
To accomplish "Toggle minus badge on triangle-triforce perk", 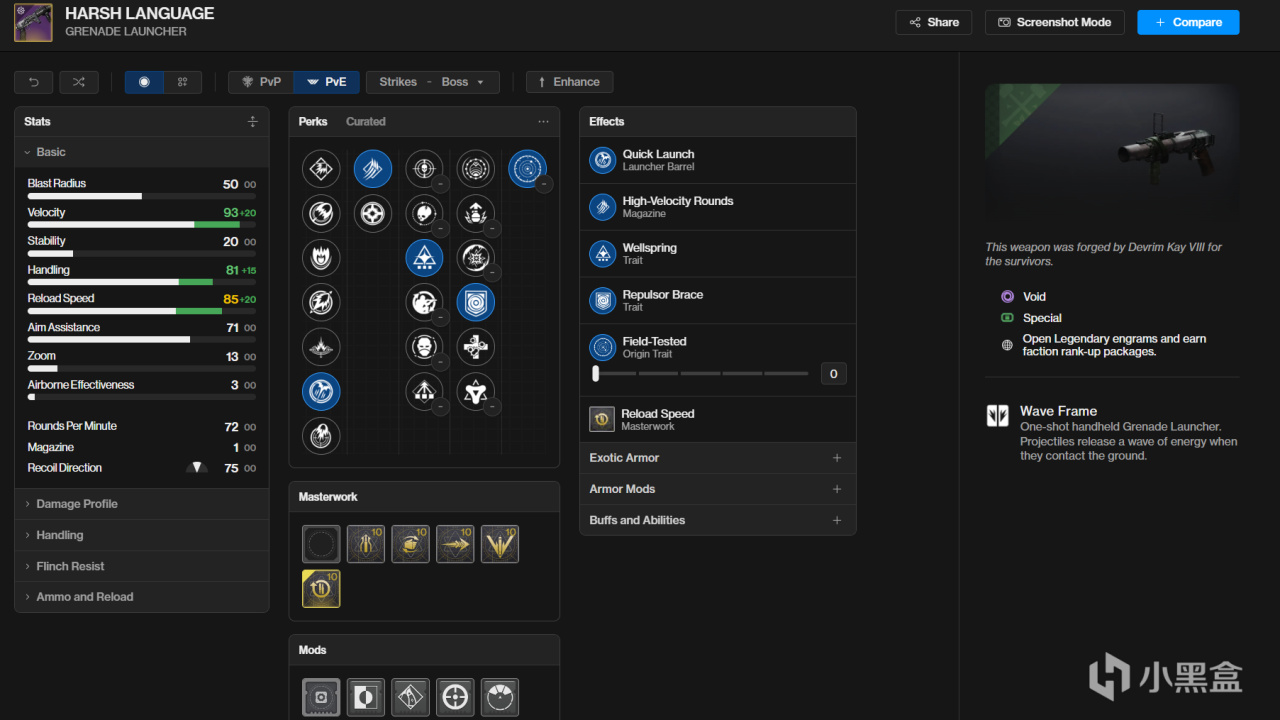I will (x=492, y=406).
